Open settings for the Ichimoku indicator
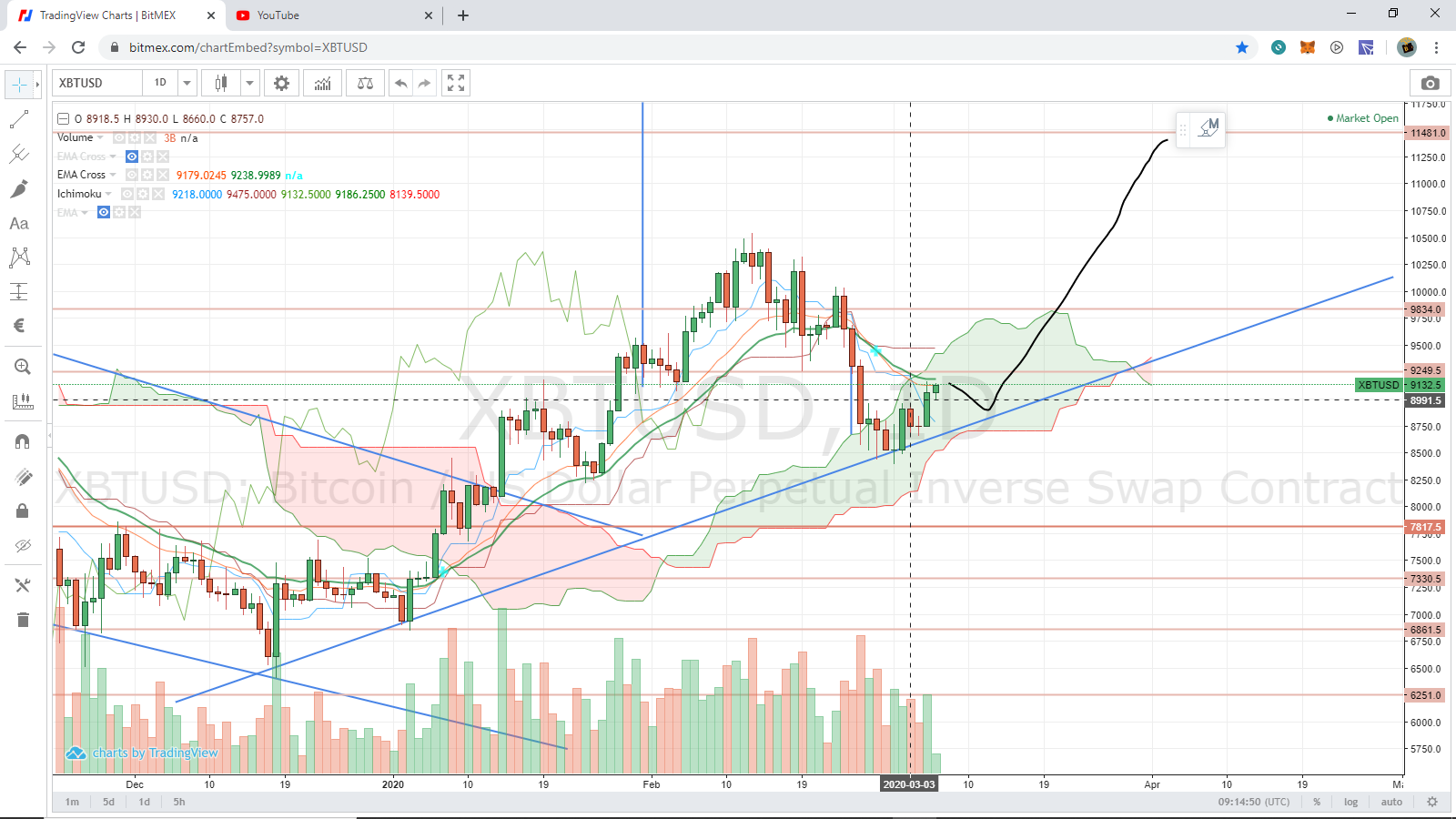Screen dimensions: 1456x819 point(143,194)
